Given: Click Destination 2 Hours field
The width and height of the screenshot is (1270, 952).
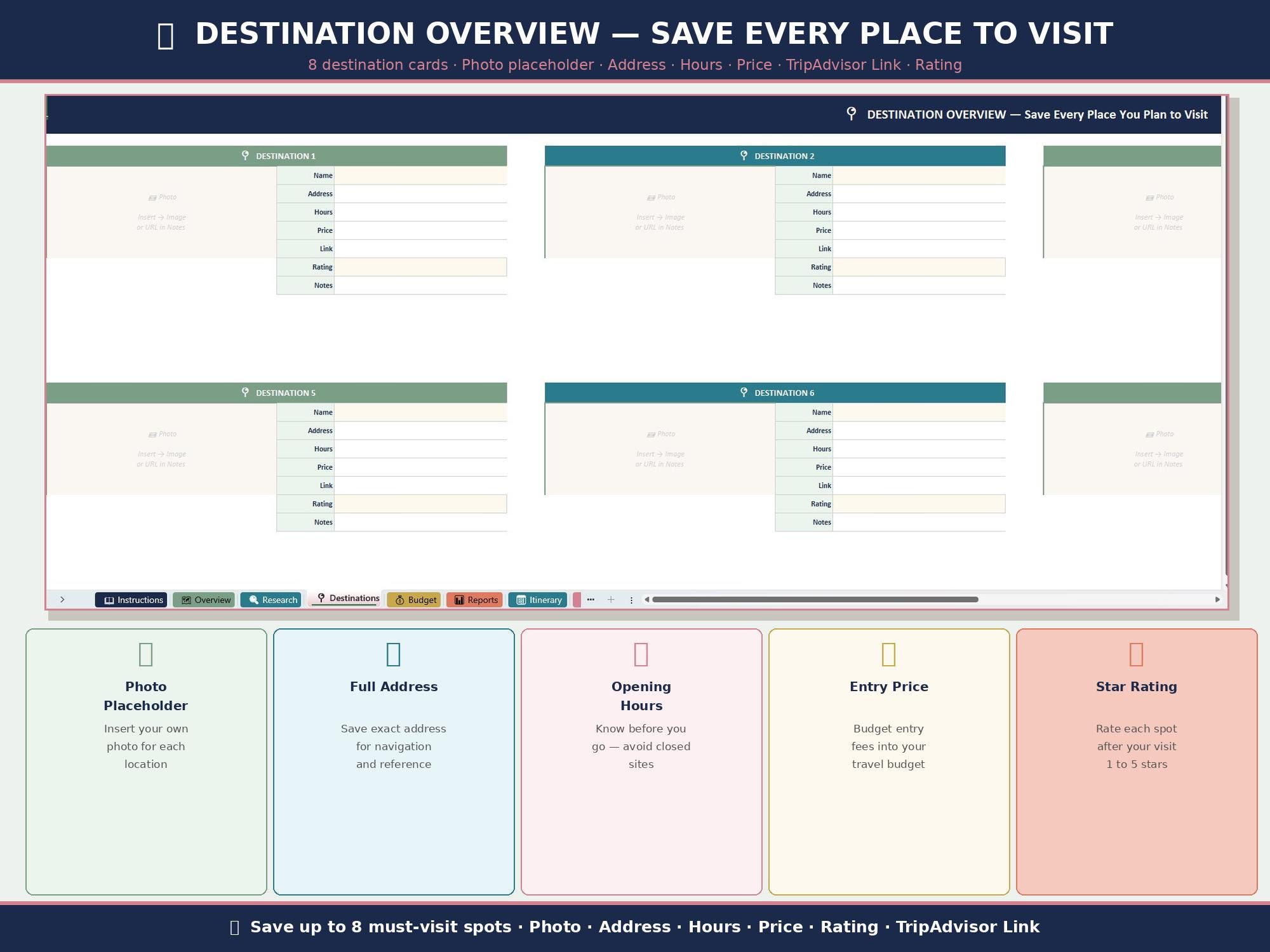Looking at the screenshot, I should pos(919,212).
